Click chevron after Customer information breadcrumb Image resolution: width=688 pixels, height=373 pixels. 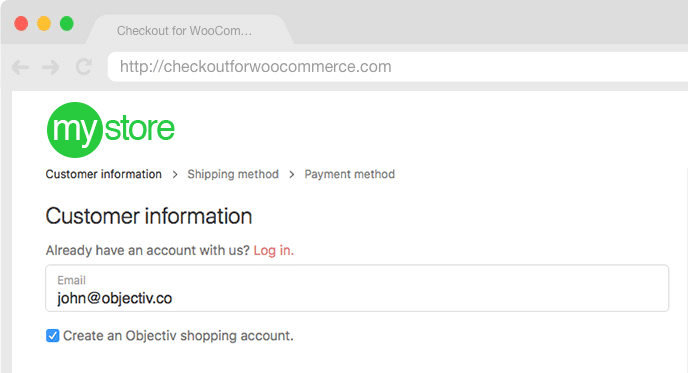coord(175,175)
